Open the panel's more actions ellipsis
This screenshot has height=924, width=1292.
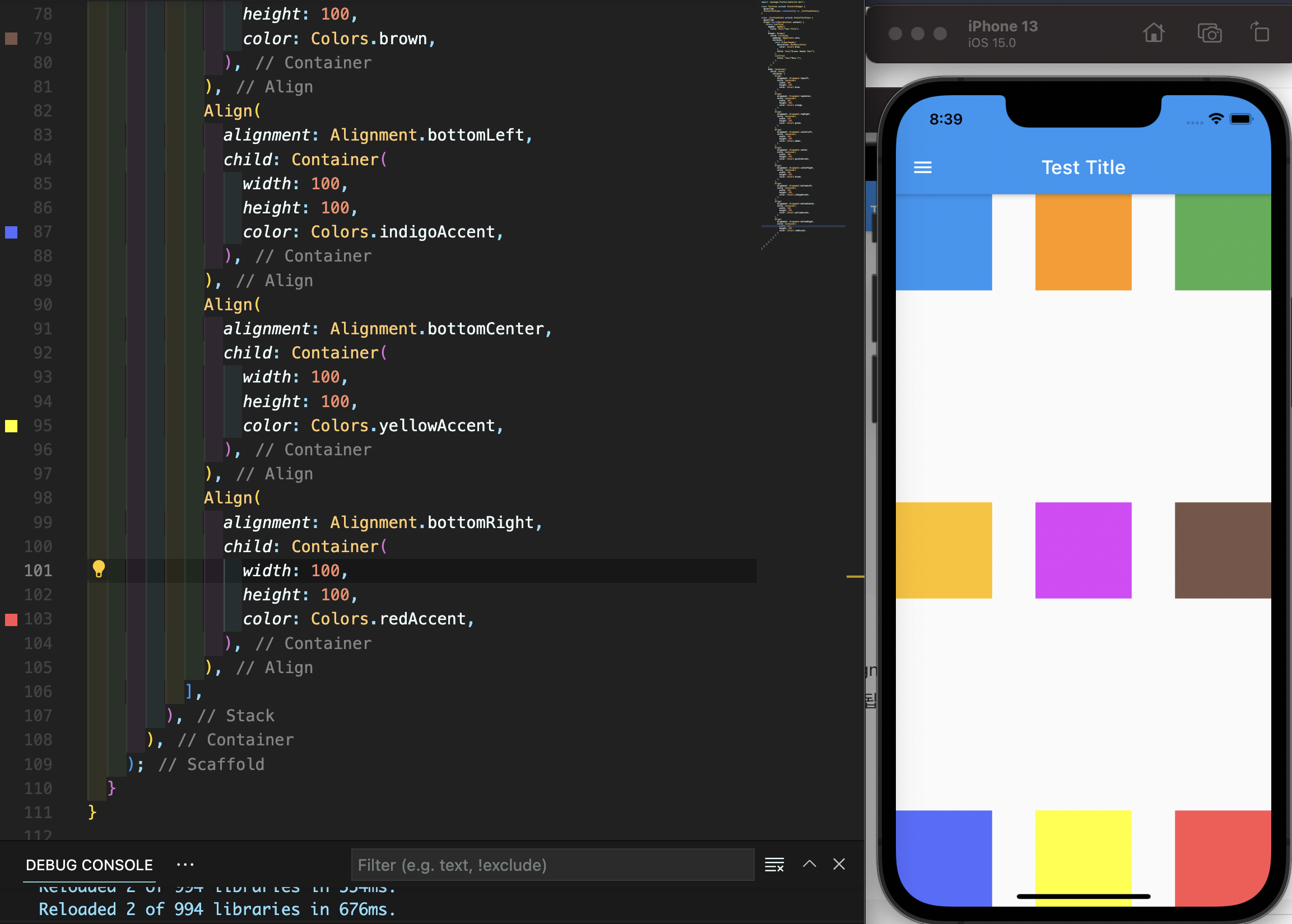185,865
